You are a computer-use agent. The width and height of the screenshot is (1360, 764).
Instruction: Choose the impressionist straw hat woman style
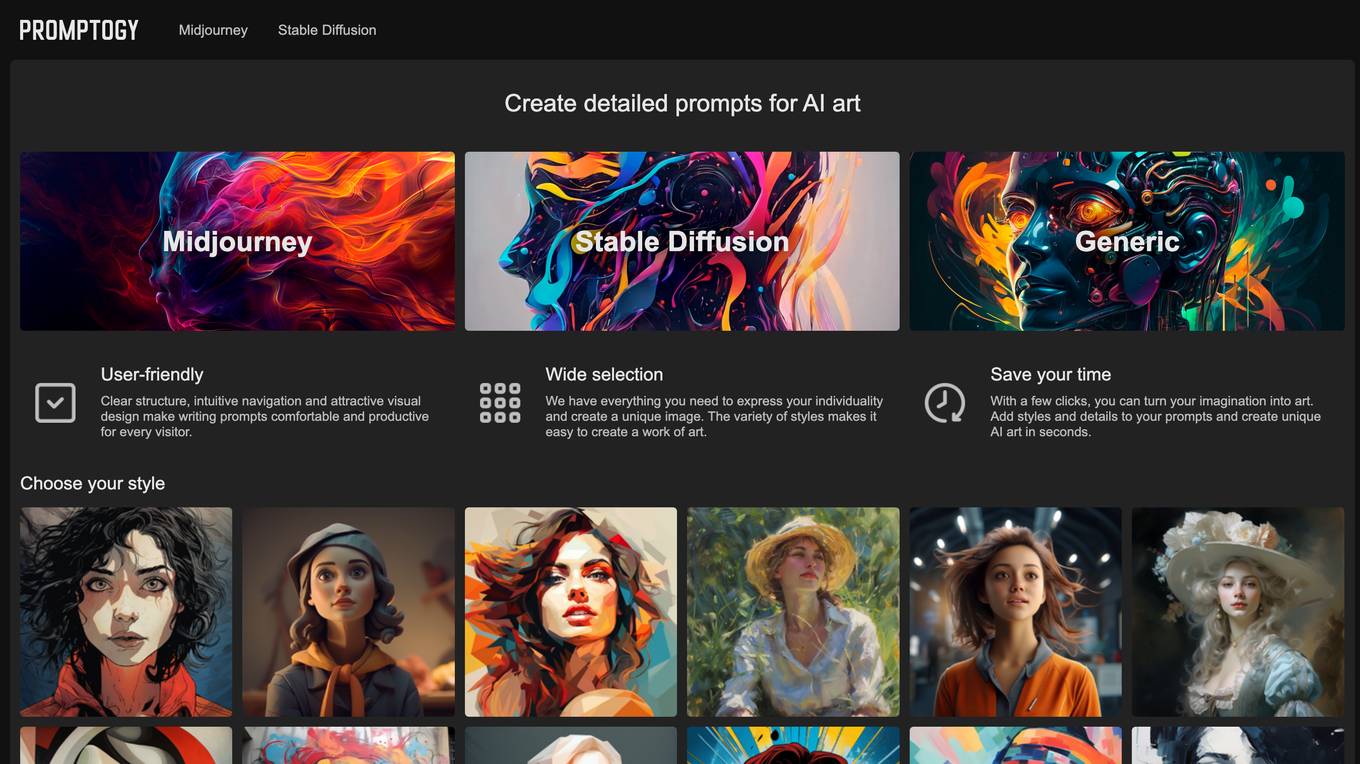click(x=793, y=612)
